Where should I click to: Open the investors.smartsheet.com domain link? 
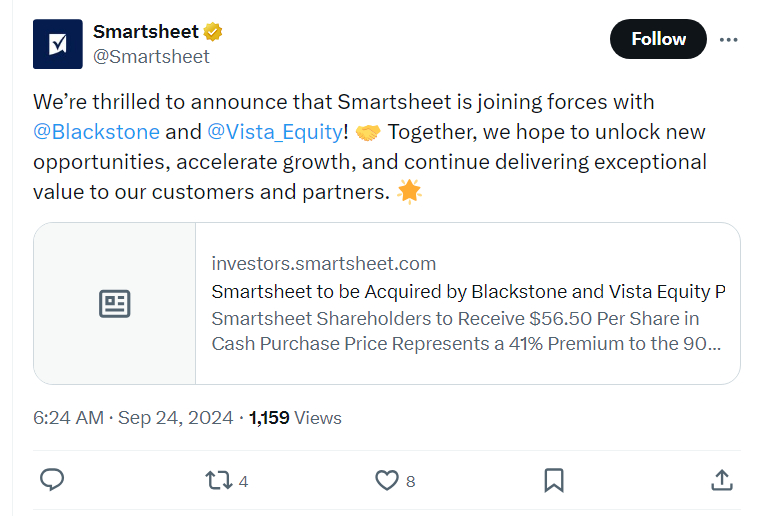(324, 264)
